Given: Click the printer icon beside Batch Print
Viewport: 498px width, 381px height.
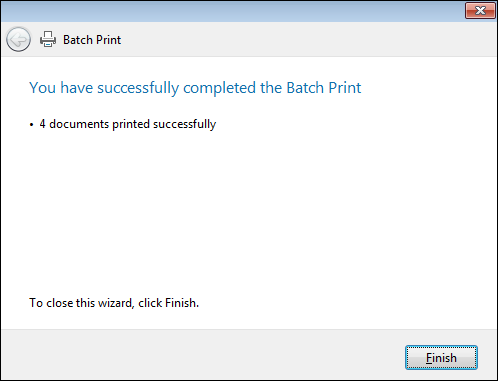Looking at the screenshot, I should click(x=48, y=39).
